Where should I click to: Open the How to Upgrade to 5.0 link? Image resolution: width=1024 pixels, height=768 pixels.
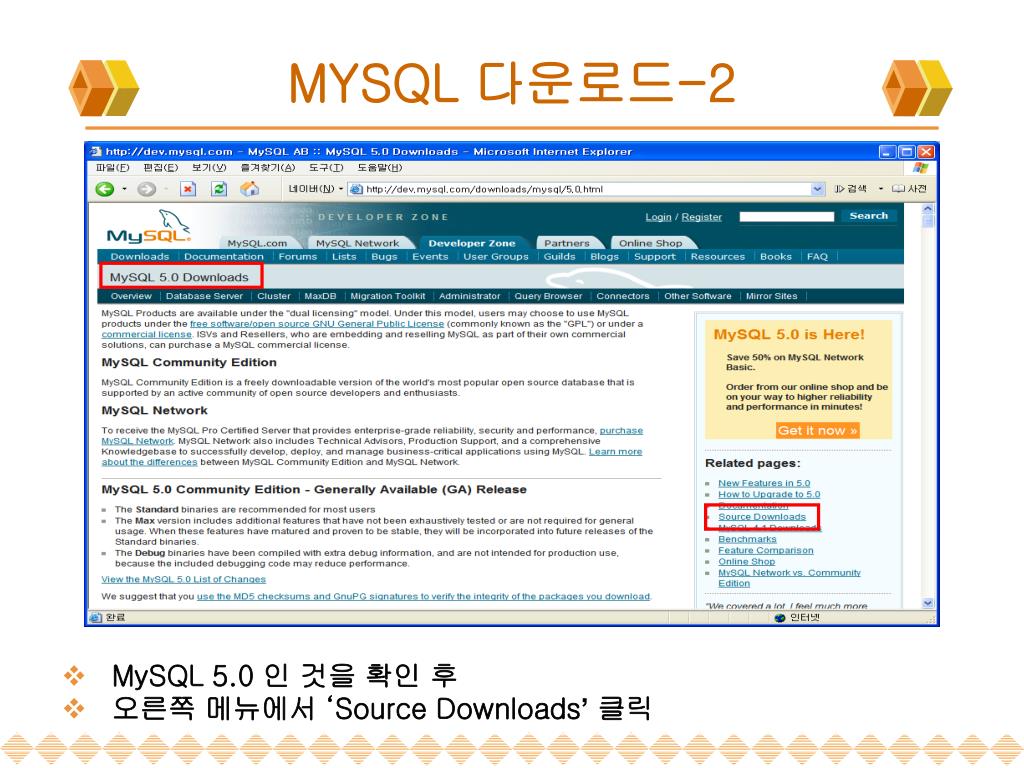coord(769,494)
